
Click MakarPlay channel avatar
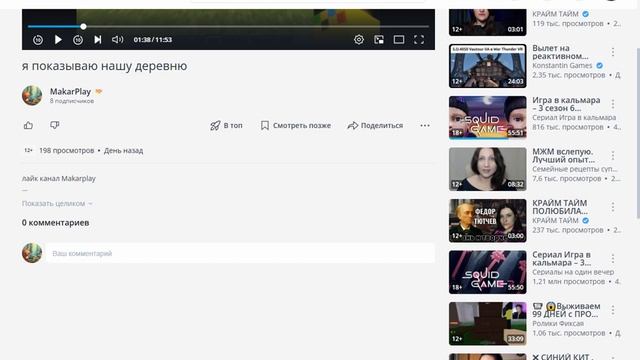[x=32, y=95]
